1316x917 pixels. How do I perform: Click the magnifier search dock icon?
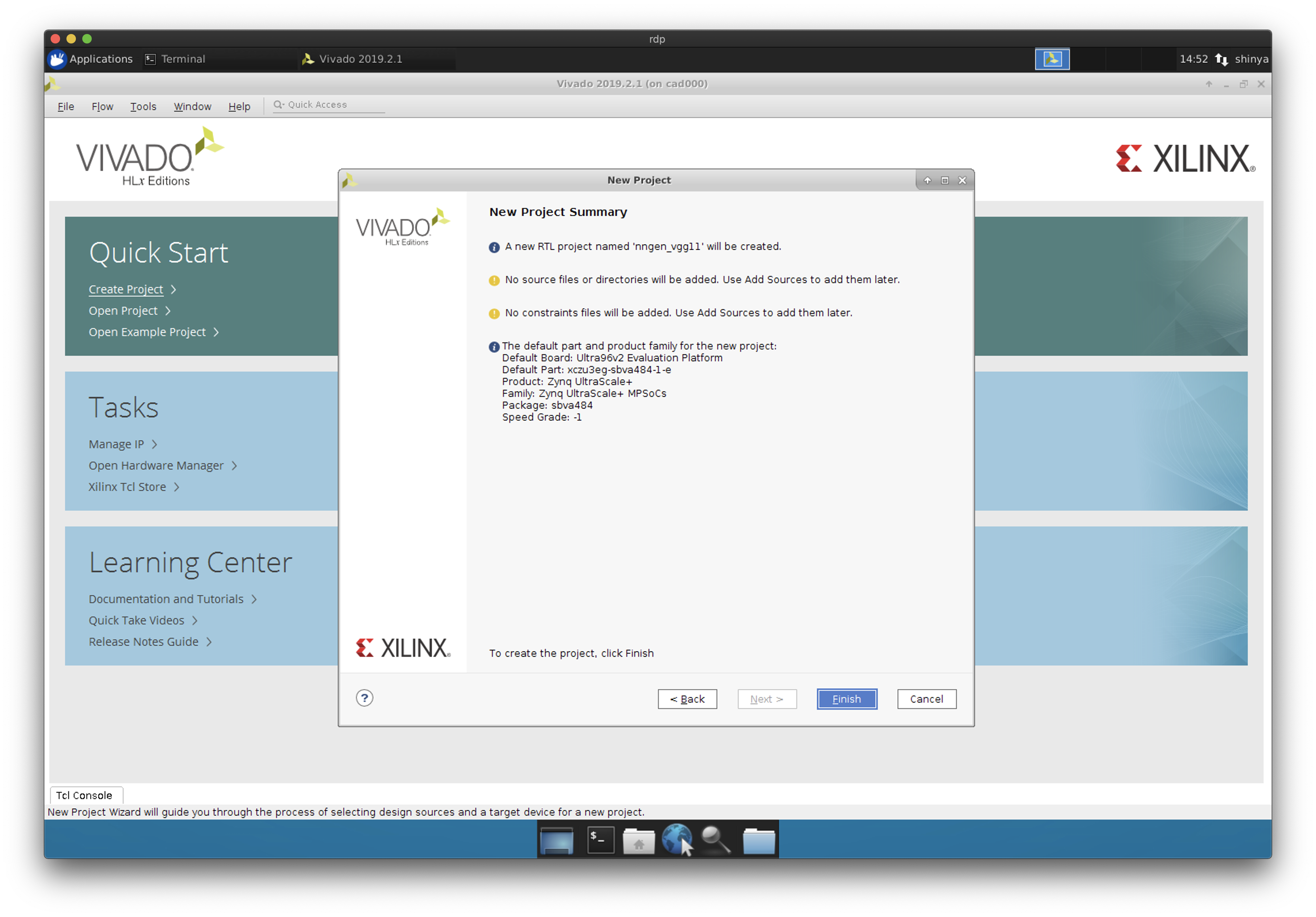click(x=716, y=840)
